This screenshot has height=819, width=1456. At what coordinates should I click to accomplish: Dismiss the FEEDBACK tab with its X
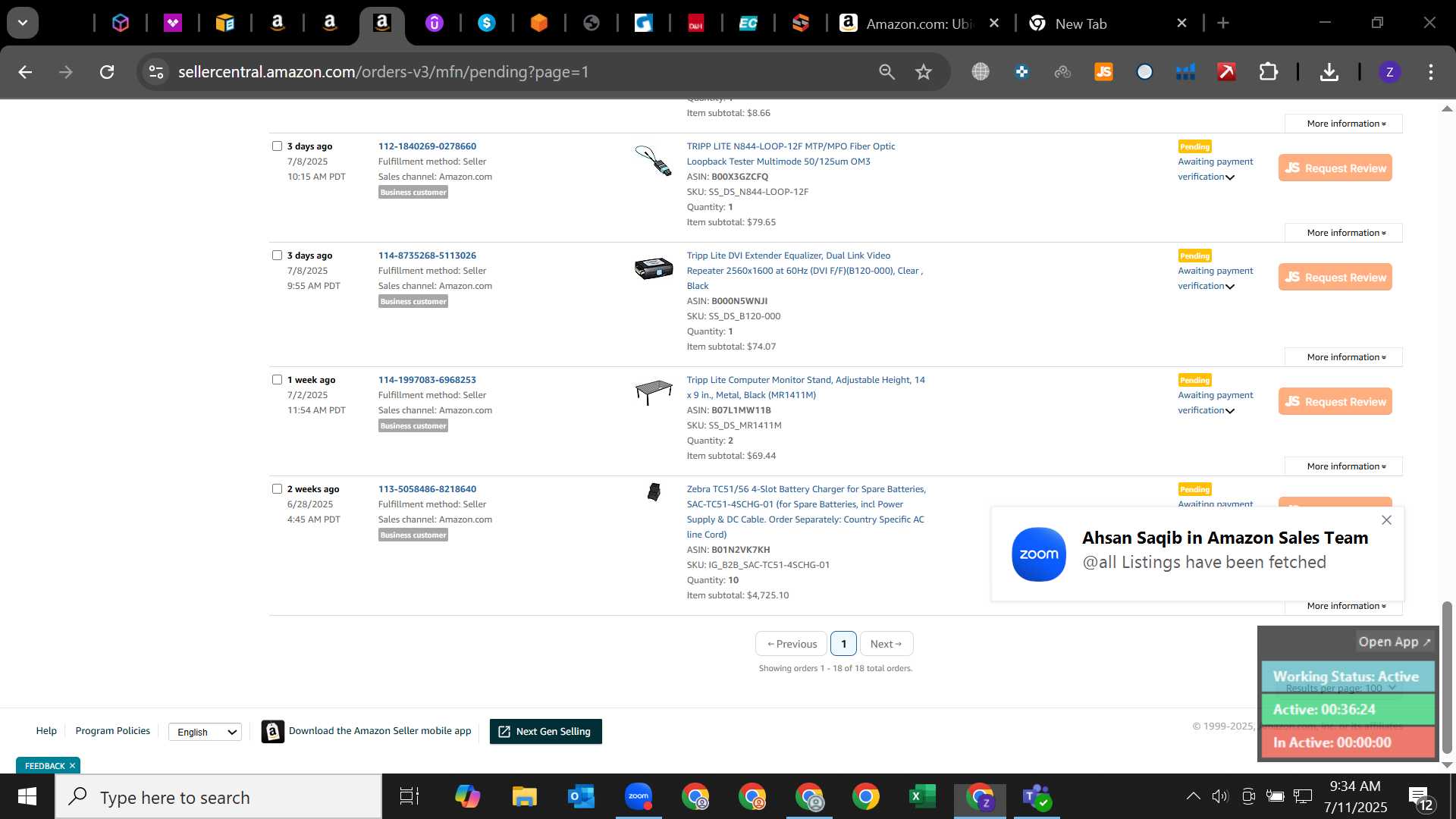pos(72,766)
